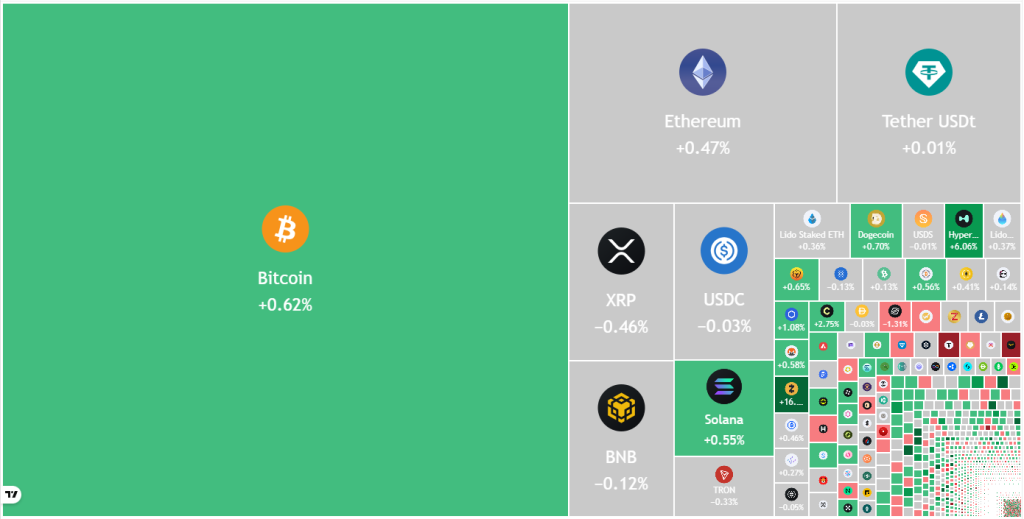Click the Ethereum diamond icon
Viewport: 1024px width, 519px height.
(x=702, y=73)
